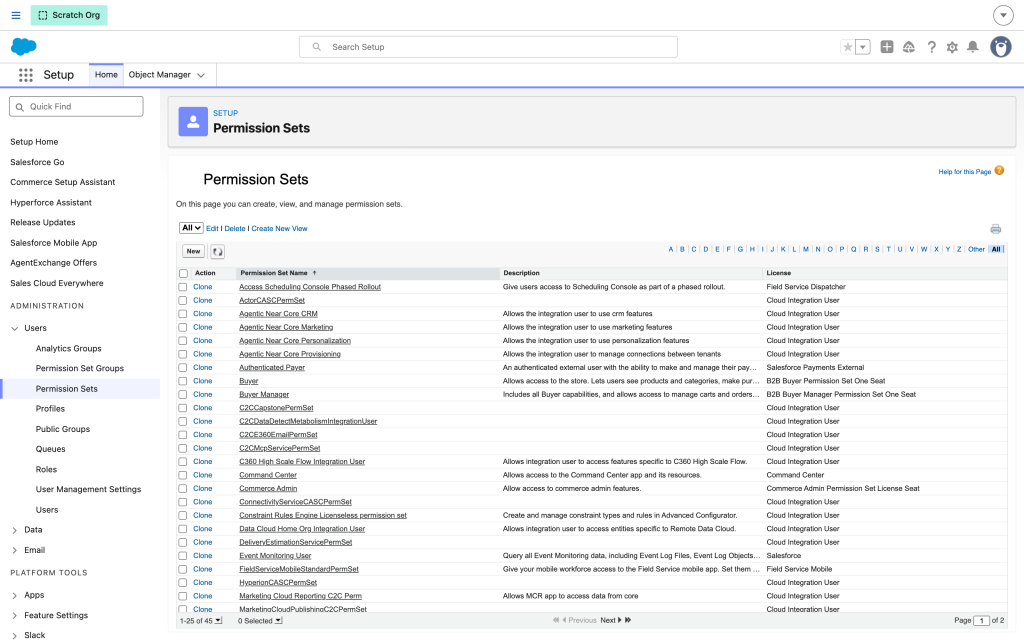Open the 0 Selected dropdown
This screenshot has width=1024, height=640.
point(278,620)
